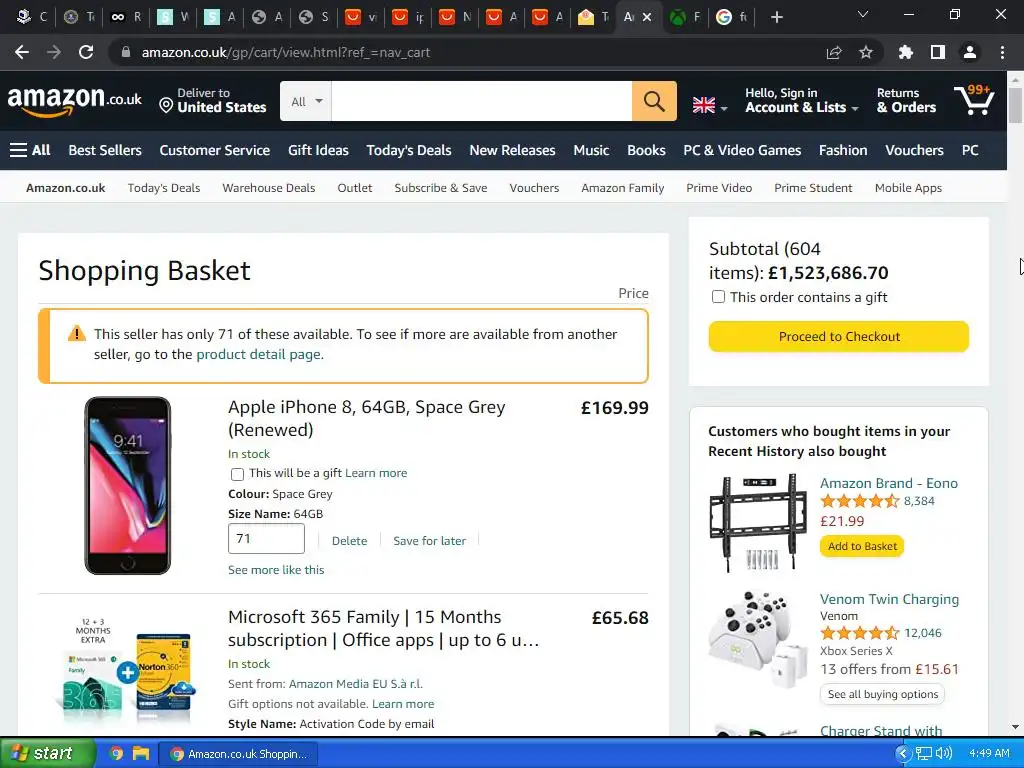Expand the hidden system tray icons

tap(904, 754)
